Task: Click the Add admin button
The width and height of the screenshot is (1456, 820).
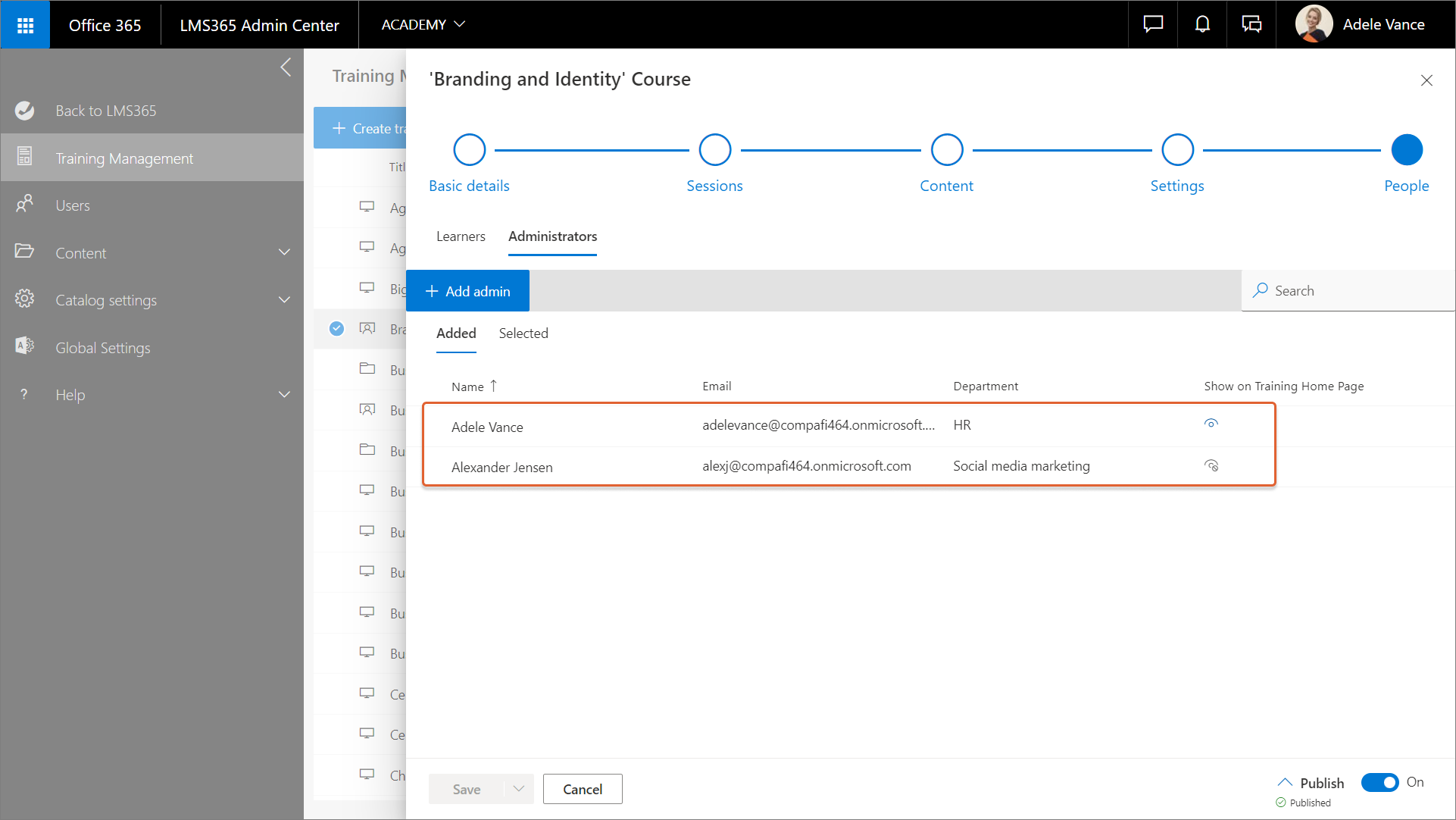Action: click(467, 291)
